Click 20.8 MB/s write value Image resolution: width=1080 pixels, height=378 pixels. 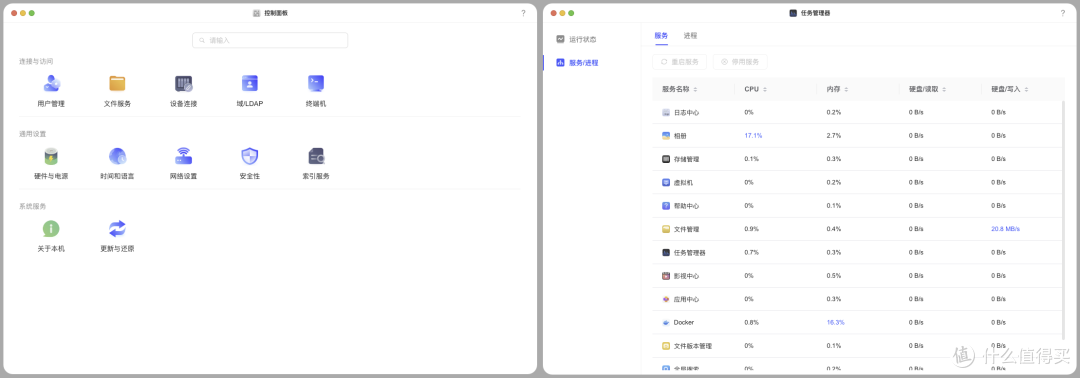pyautogui.click(x=1005, y=229)
